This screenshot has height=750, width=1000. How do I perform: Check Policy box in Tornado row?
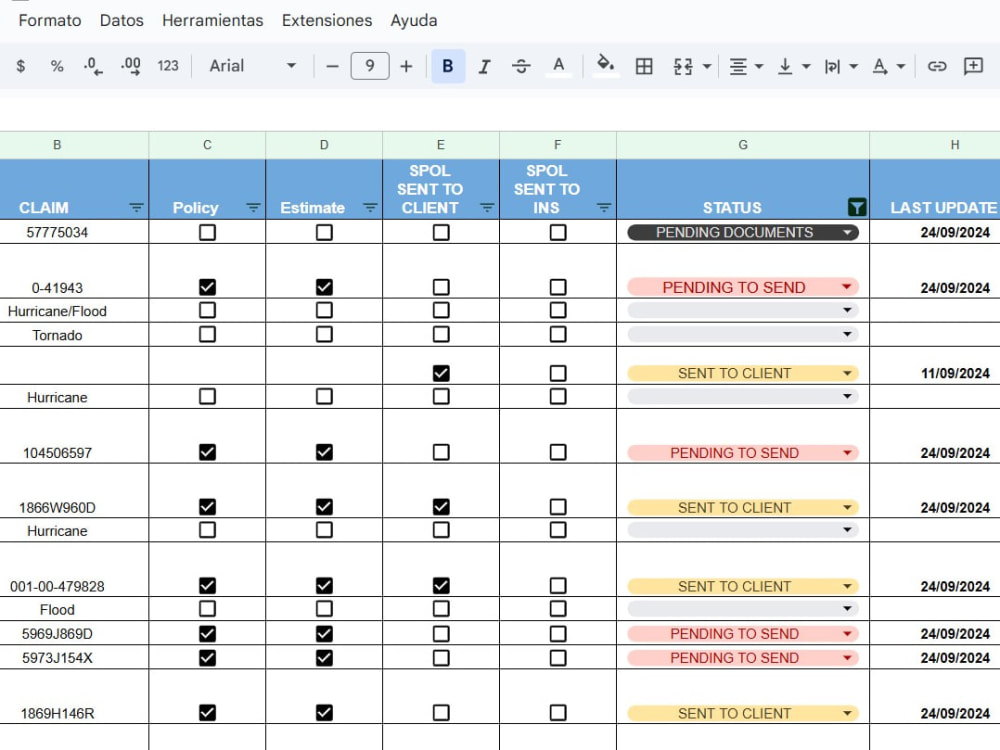tap(207, 334)
